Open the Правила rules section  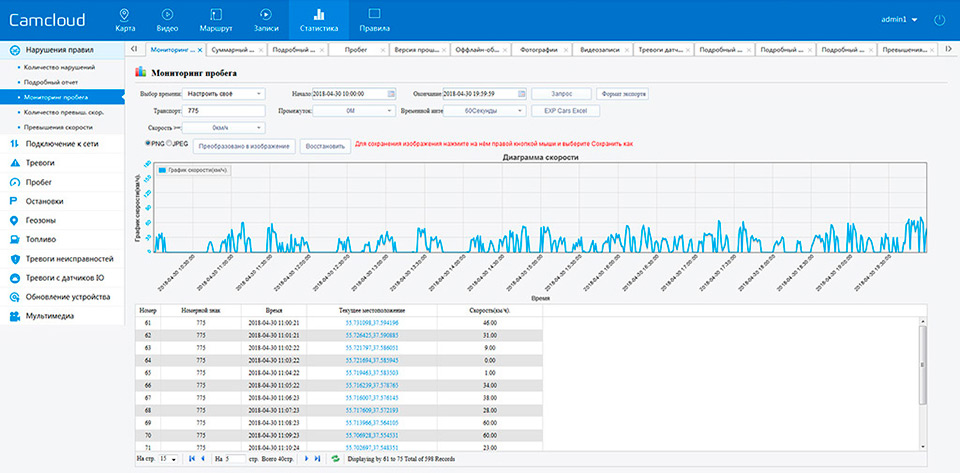pos(374,19)
